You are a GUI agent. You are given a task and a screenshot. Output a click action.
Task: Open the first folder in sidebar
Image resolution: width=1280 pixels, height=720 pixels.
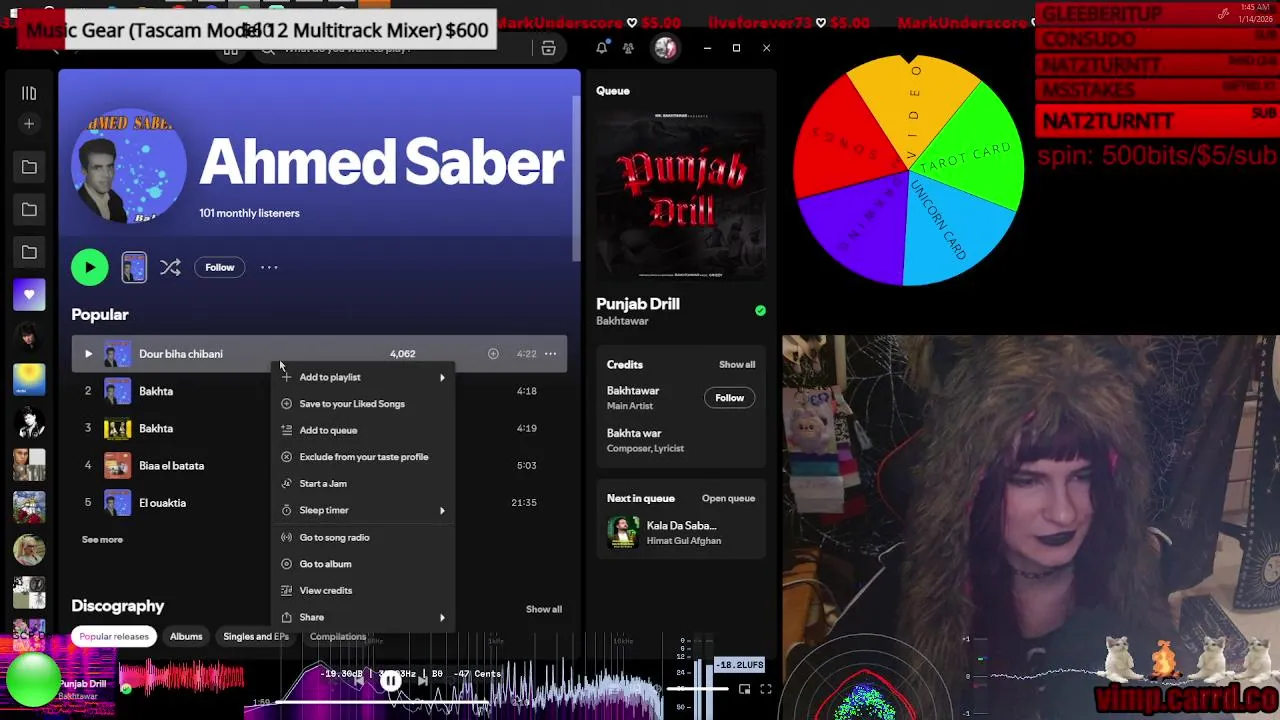point(29,167)
